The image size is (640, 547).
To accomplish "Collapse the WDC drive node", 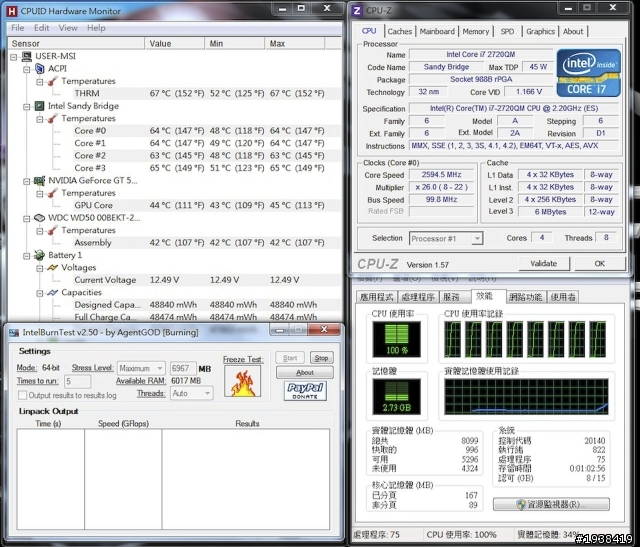I will click(x=27, y=218).
